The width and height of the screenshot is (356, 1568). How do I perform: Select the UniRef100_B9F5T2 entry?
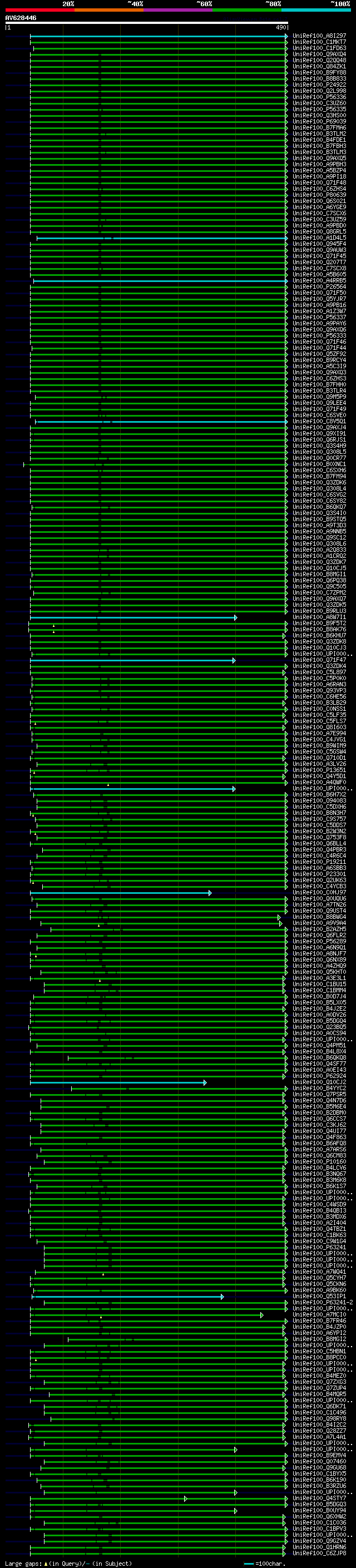tap(319, 623)
